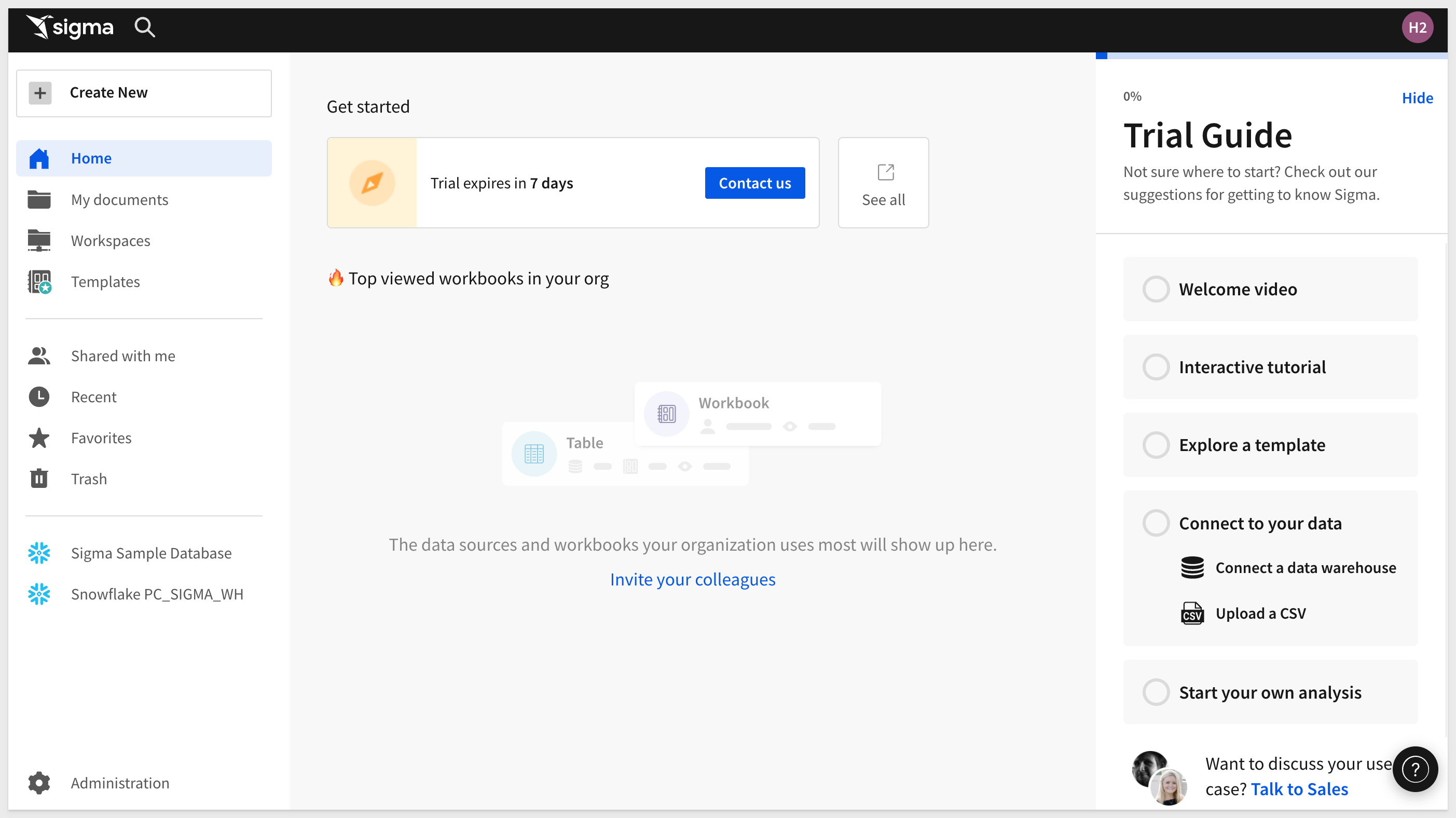Image resolution: width=1456 pixels, height=818 pixels.
Task: Open Templates
Action: pos(144,281)
